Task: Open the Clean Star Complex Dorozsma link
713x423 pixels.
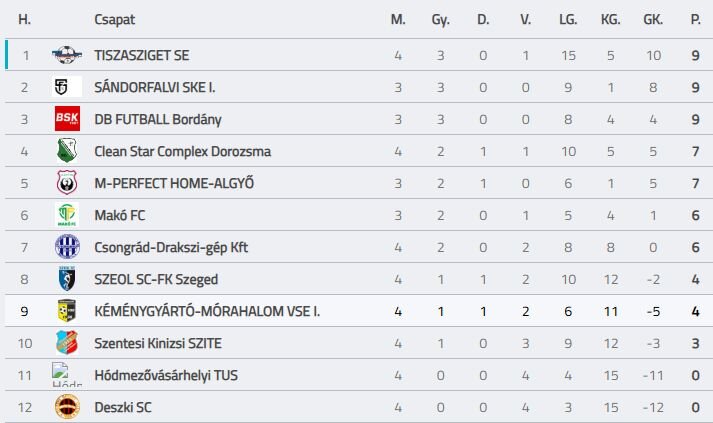Action: pyautogui.click(x=182, y=151)
